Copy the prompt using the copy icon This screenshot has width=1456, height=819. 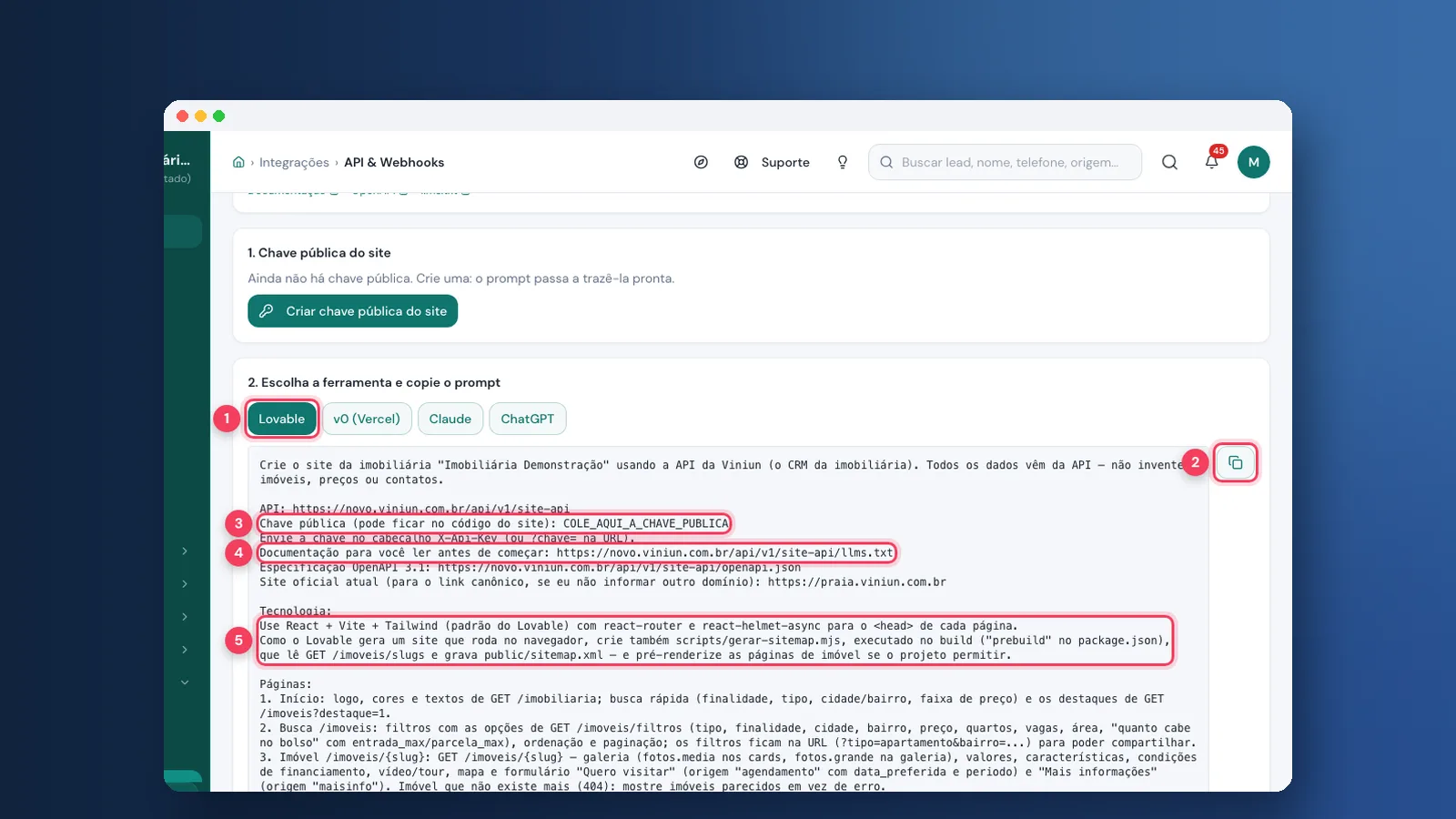(x=1235, y=462)
